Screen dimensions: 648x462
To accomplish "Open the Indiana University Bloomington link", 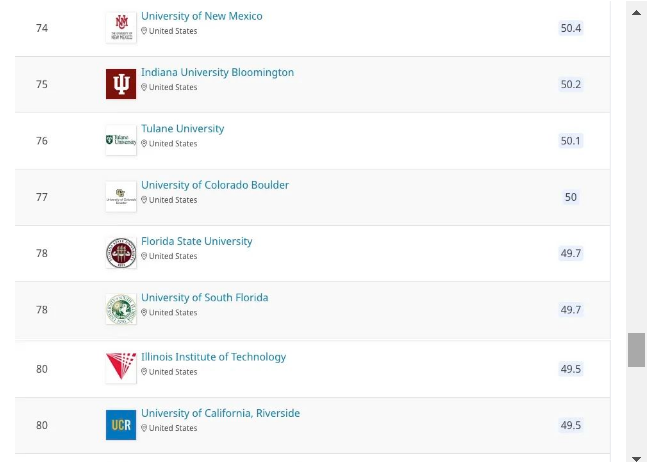I will click(x=217, y=72).
